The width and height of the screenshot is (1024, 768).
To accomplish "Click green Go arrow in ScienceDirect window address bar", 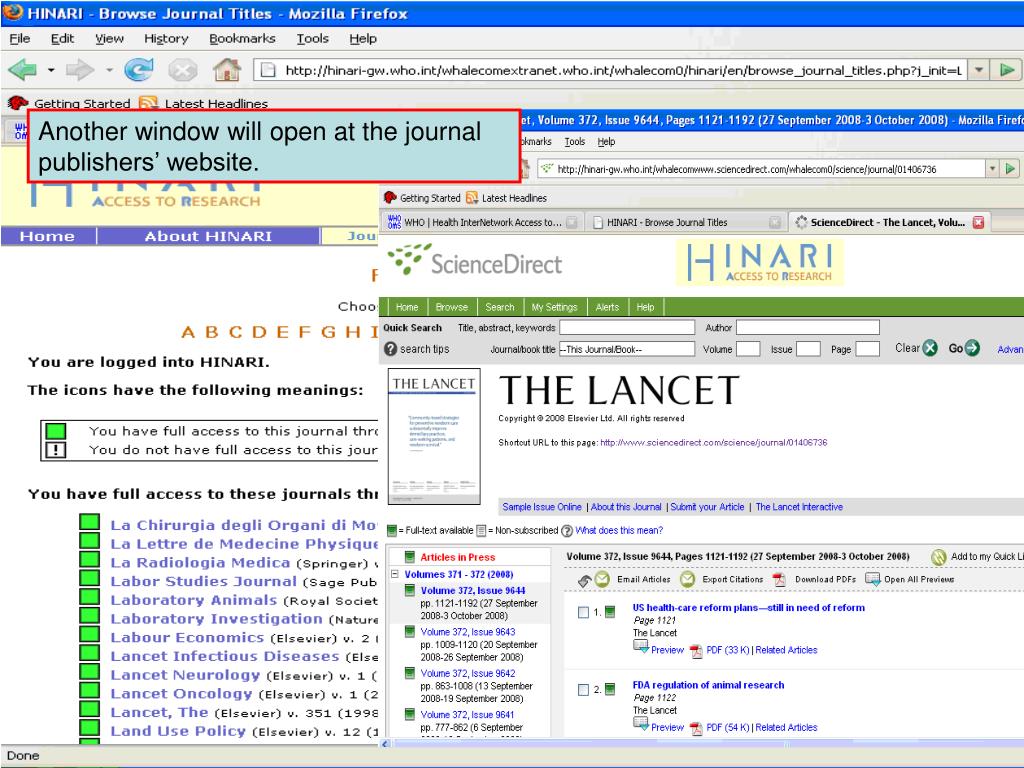I will 1010,168.
